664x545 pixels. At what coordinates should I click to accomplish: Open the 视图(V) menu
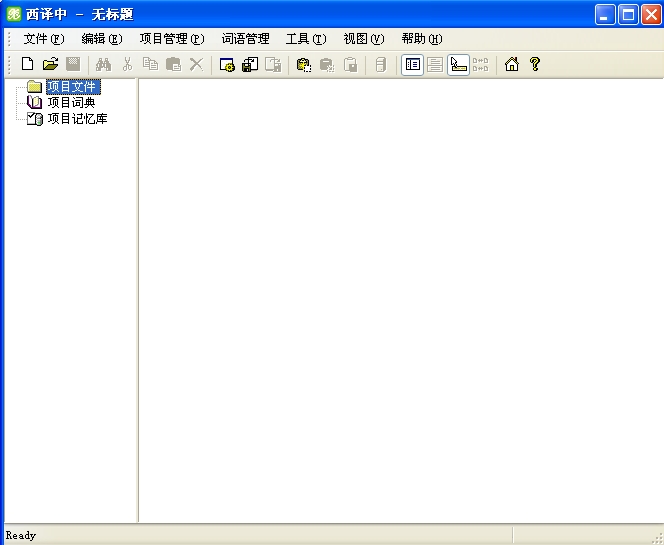point(364,39)
